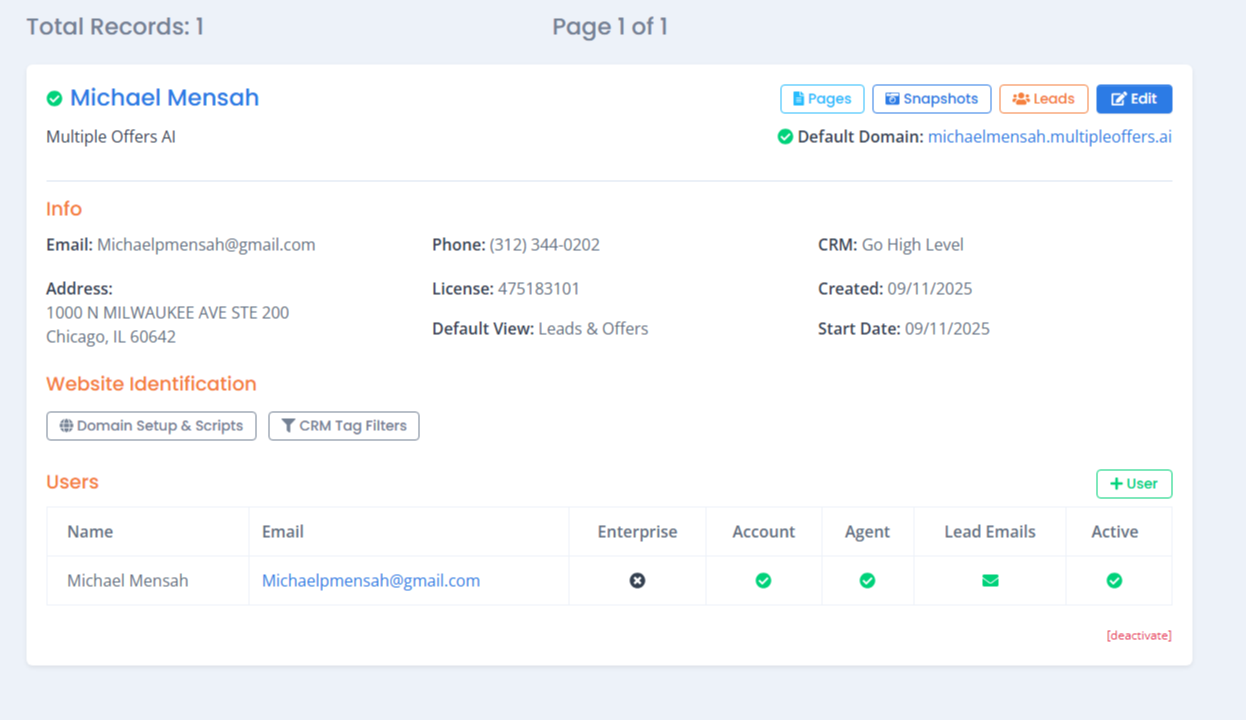
Task: Select the Leads people icon
Action: 1020,99
